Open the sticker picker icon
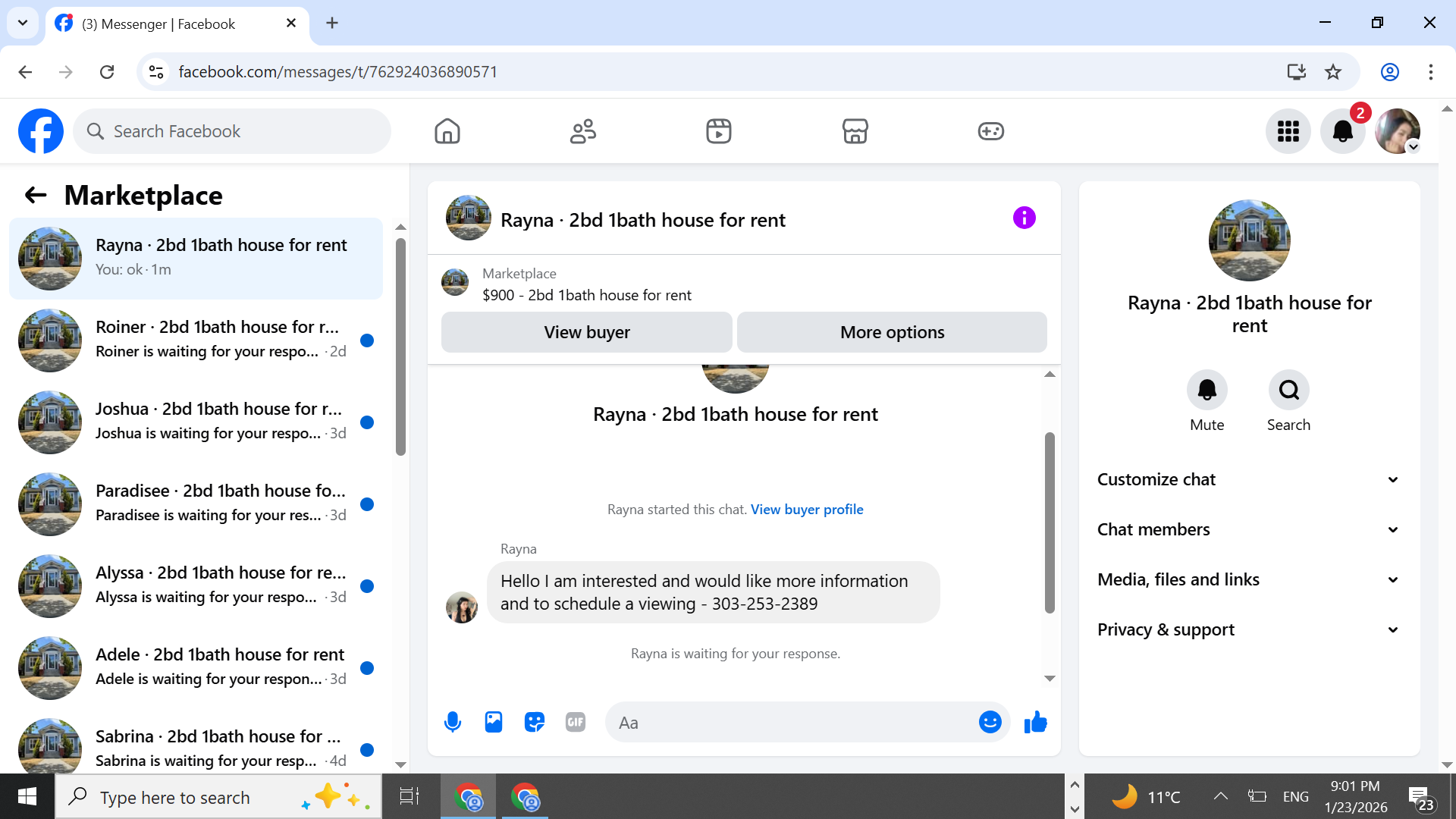1456x819 pixels. tap(535, 722)
